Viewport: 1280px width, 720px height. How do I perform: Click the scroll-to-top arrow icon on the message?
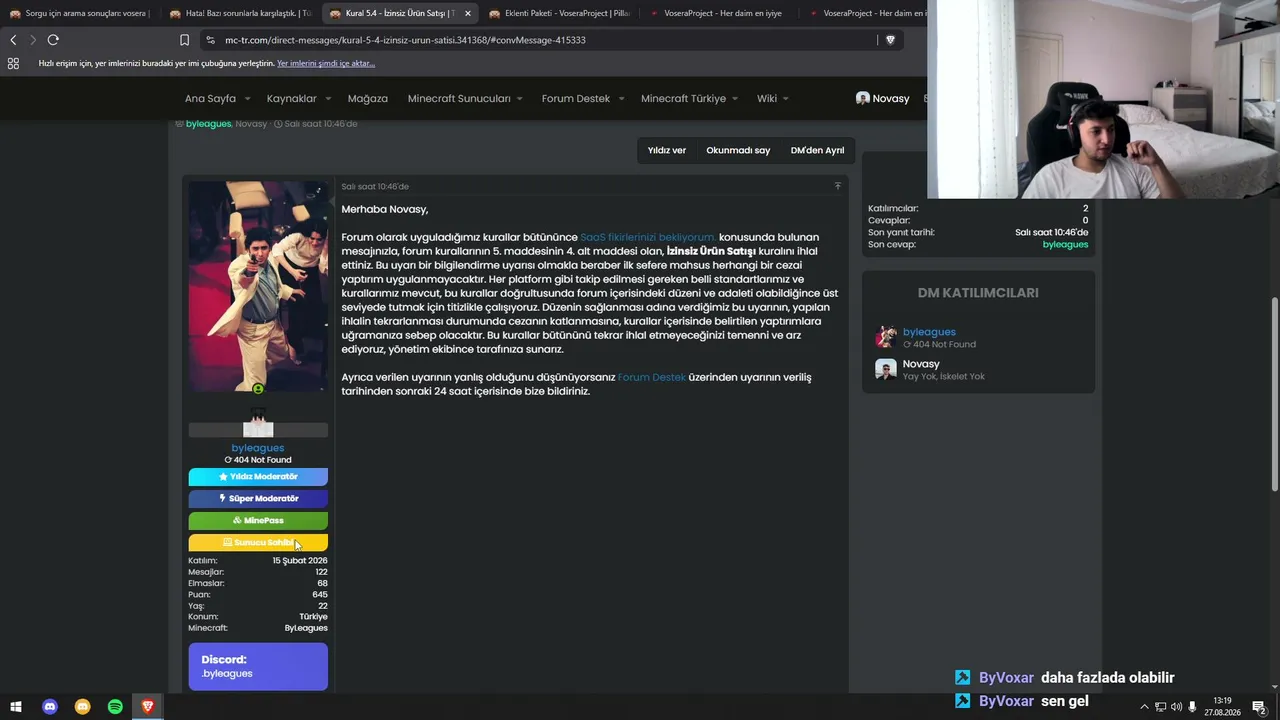pyautogui.click(x=837, y=186)
